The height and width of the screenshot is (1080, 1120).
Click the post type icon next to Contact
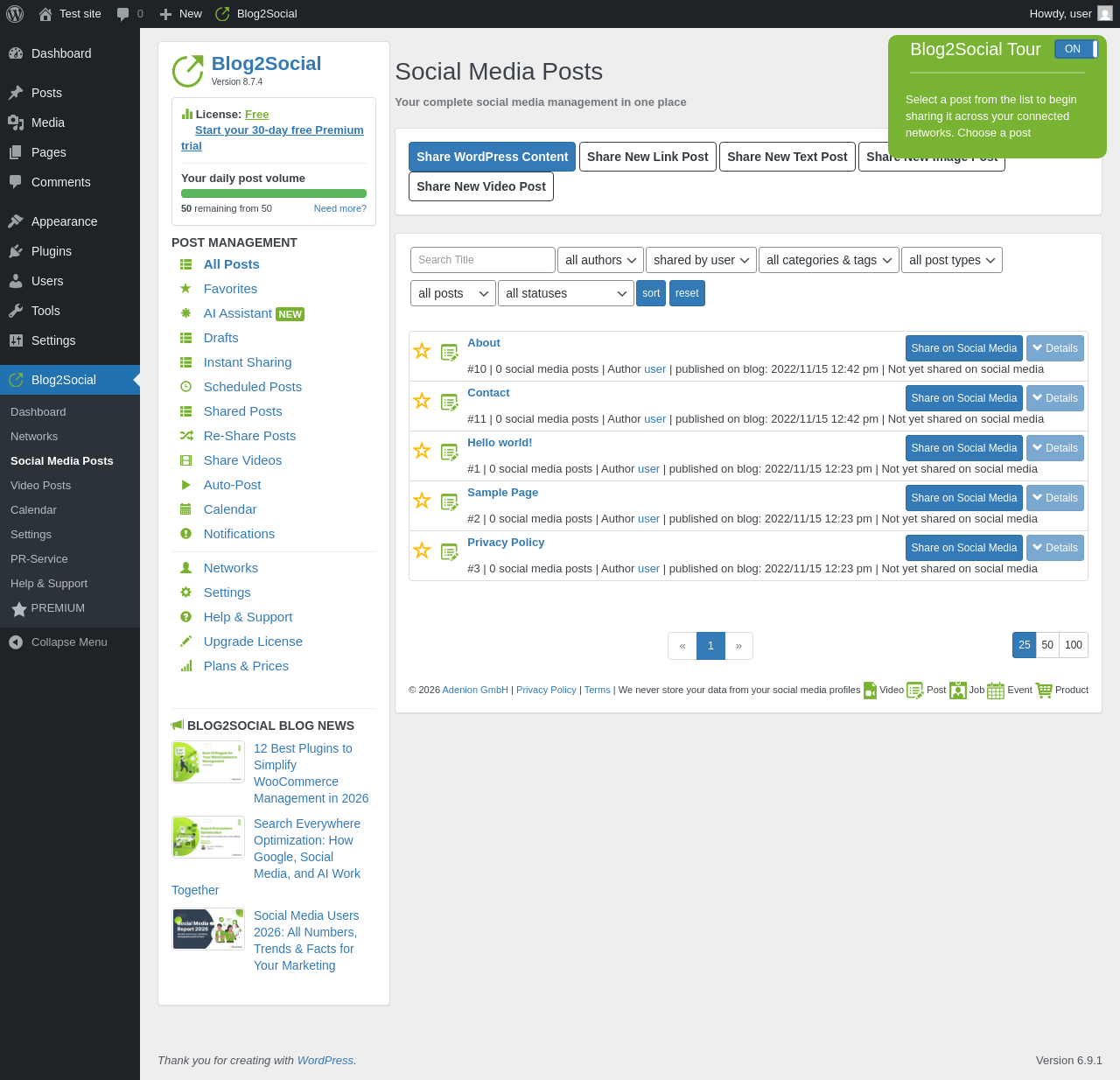click(450, 403)
